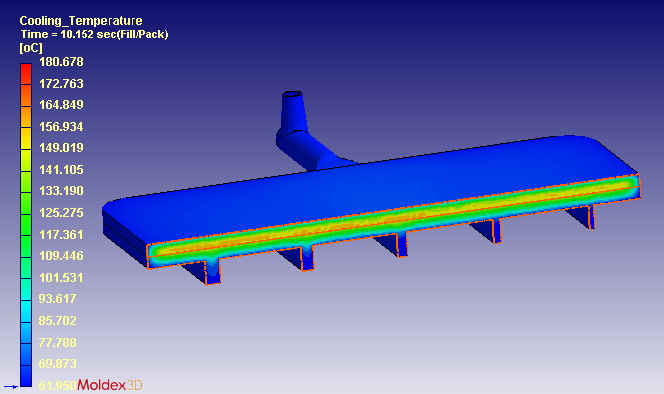Click the [oC] unit label

(x=31, y=48)
